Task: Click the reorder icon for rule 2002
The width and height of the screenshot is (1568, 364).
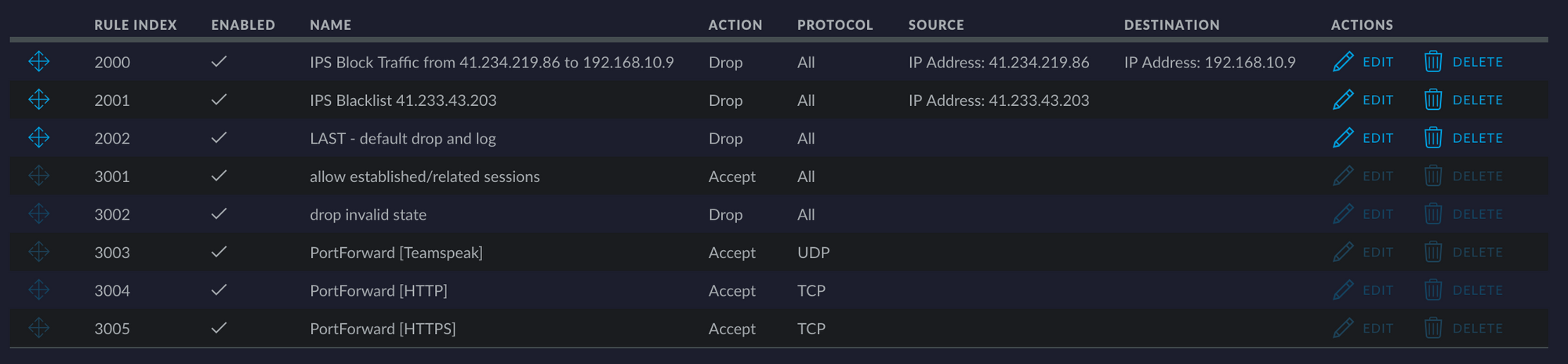Action: tap(38, 138)
